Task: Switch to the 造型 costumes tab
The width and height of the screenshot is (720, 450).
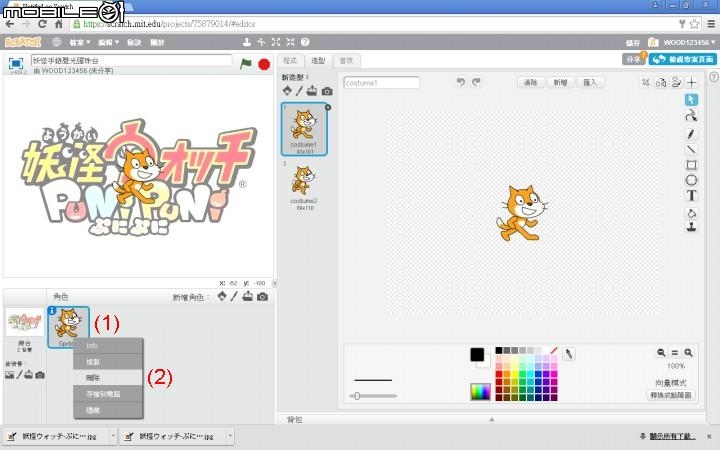Action: point(318,60)
